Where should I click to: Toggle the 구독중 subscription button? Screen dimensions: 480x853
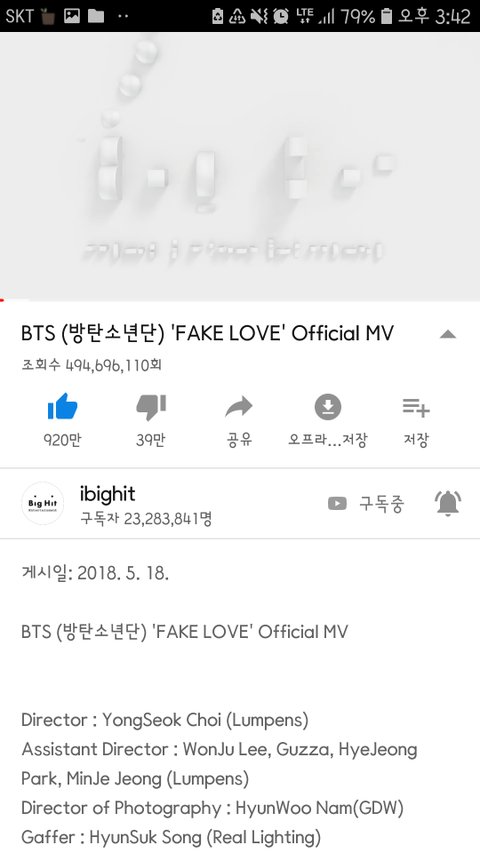[x=366, y=504]
